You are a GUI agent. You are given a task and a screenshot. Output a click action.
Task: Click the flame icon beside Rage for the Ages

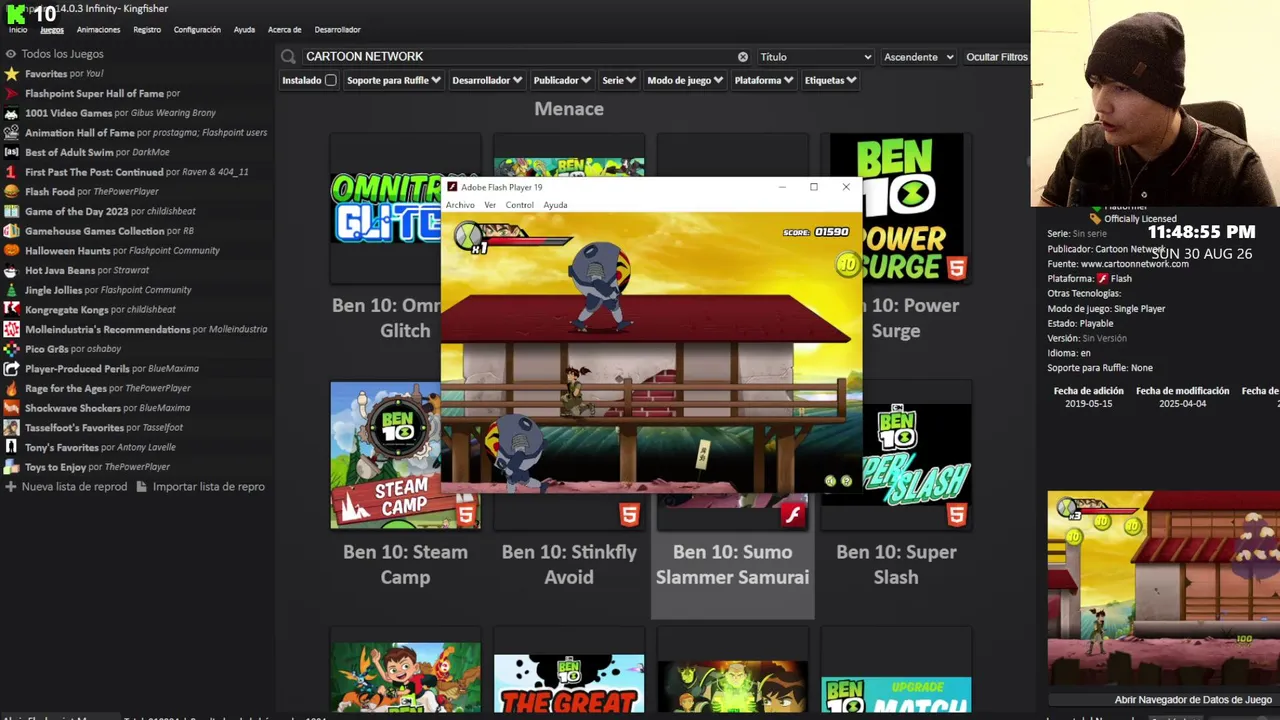[x=11, y=388]
